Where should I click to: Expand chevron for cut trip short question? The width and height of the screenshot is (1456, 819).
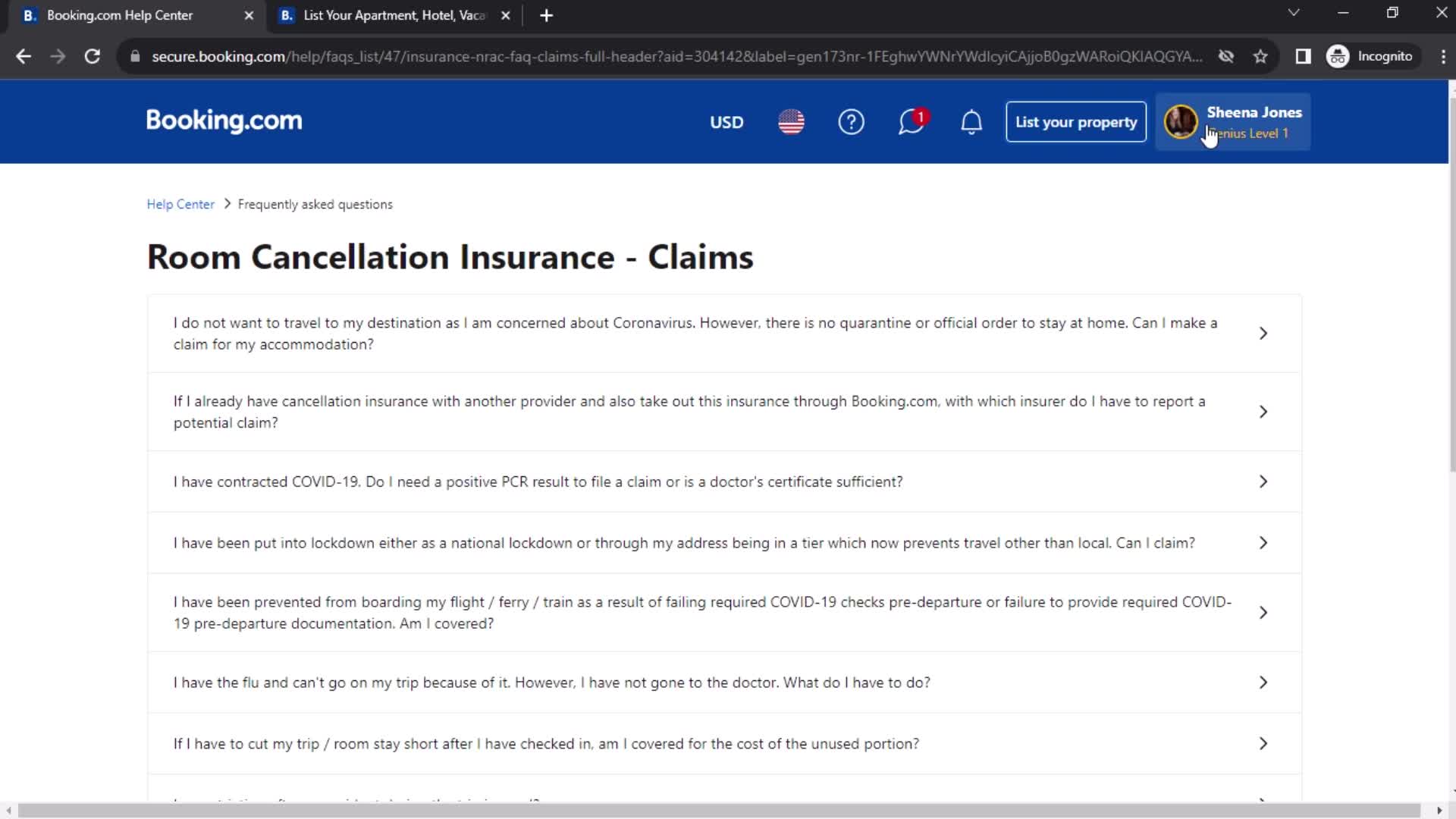1263,744
